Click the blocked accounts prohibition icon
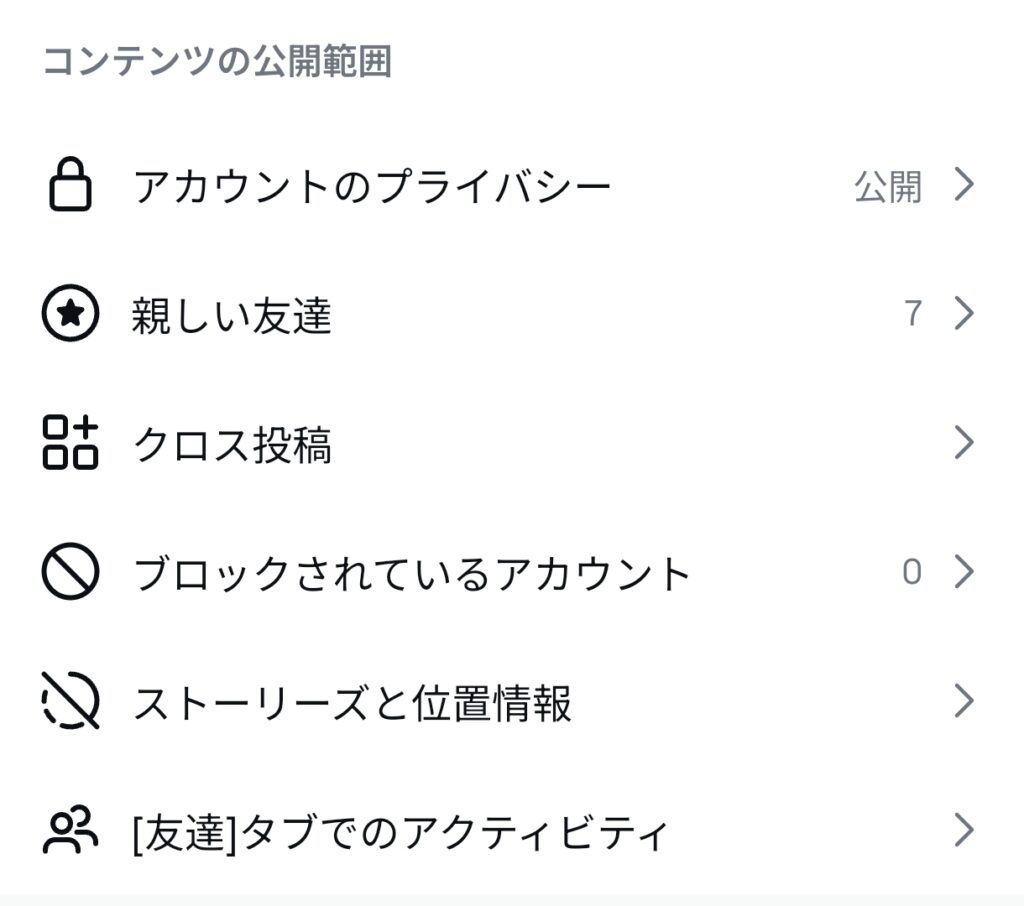Image resolution: width=1024 pixels, height=906 pixels. pos(70,573)
